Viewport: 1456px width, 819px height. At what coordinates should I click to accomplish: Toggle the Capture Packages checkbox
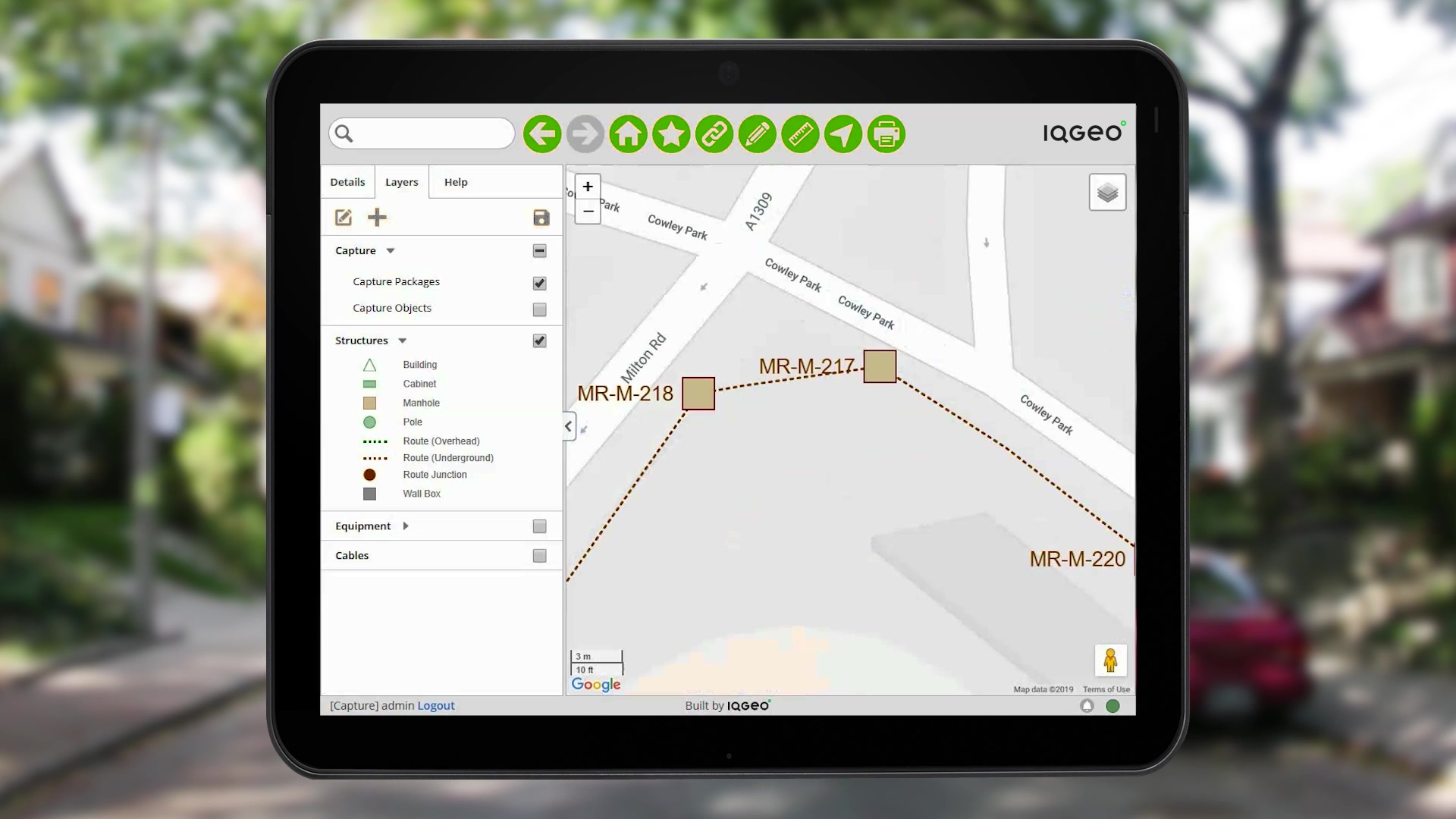(539, 283)
